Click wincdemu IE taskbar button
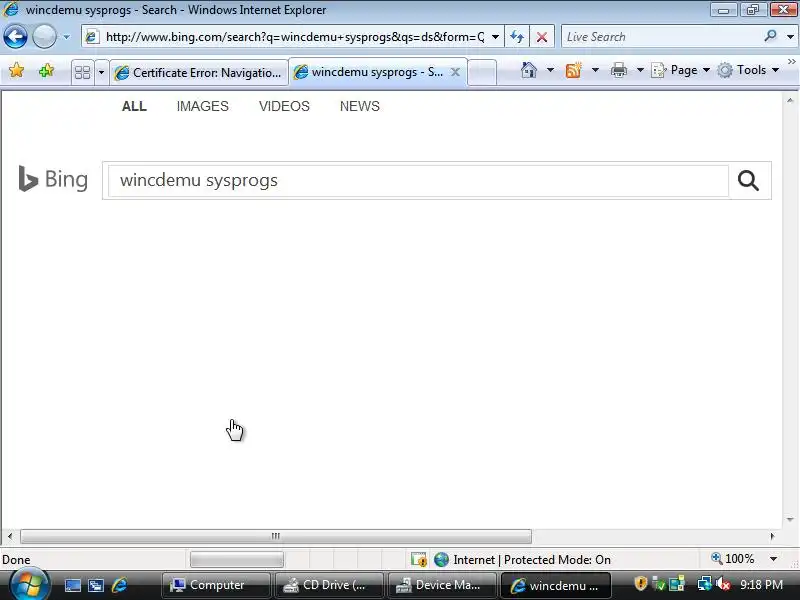800x600 pixels. coord(556,585)
